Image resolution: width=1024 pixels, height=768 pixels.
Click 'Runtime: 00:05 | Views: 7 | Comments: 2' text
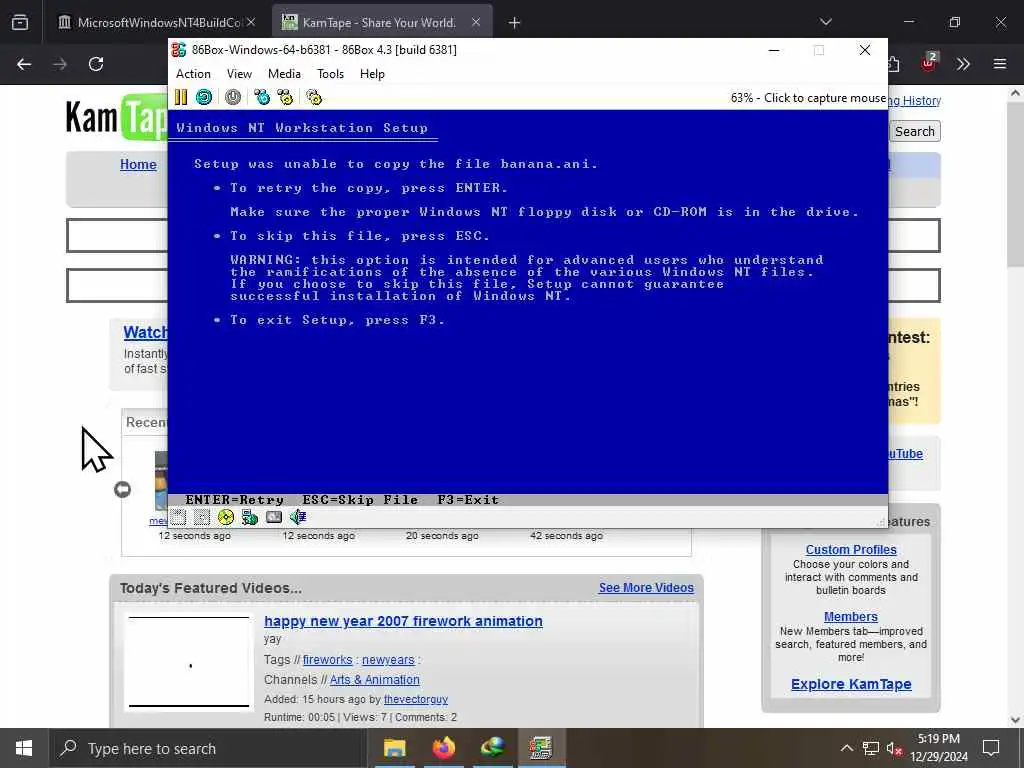point(360,718)
